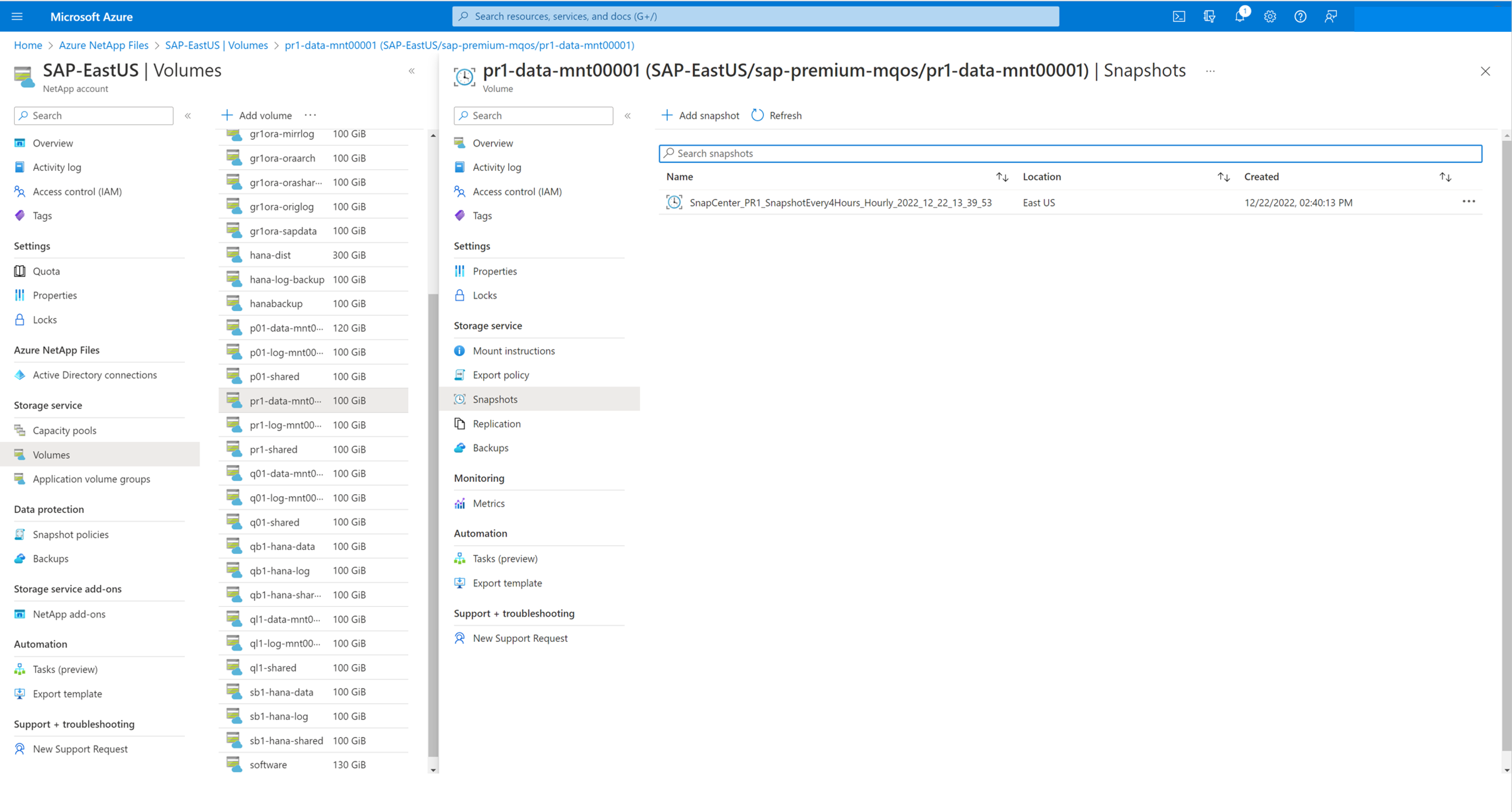The width and height of the screenshot is (1512, 812).
Task: Open the notifications bell icon
Action: [1239, 17]
